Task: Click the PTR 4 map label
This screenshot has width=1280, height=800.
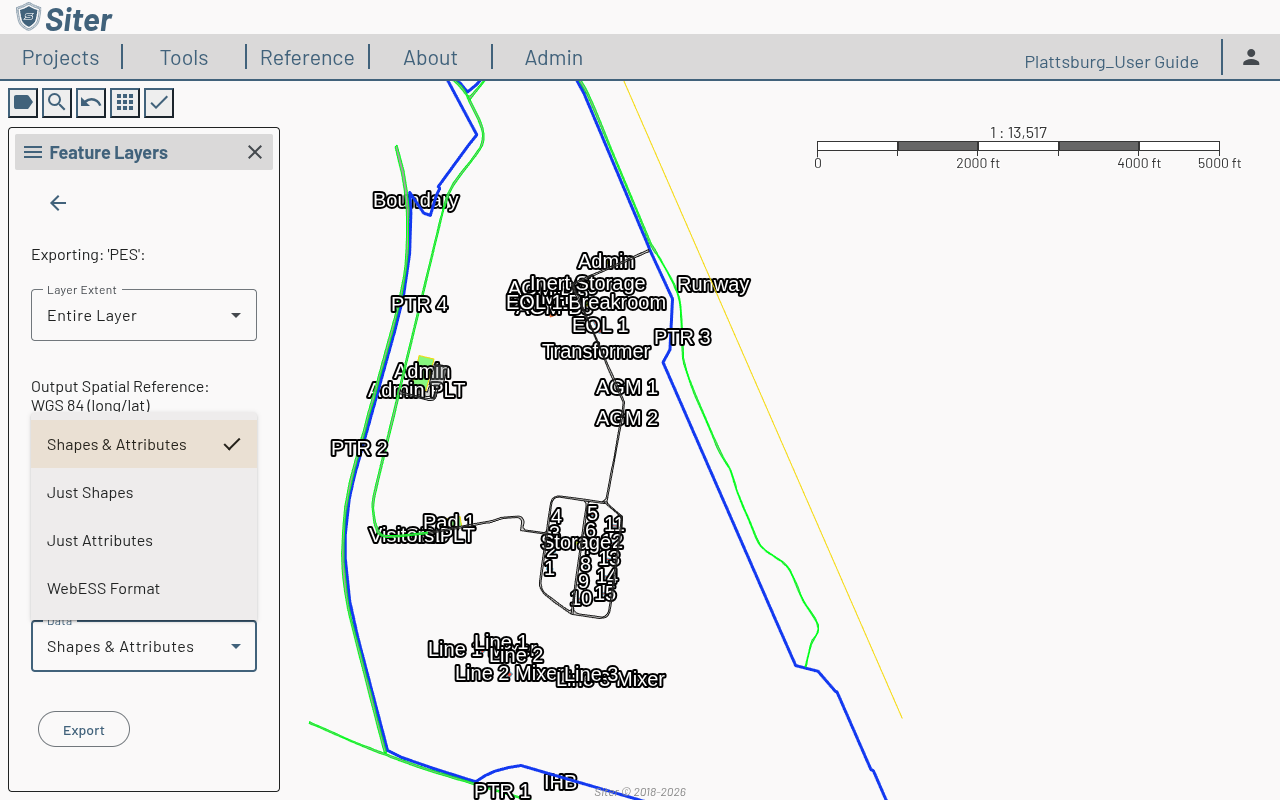Action: click(419, 304)
